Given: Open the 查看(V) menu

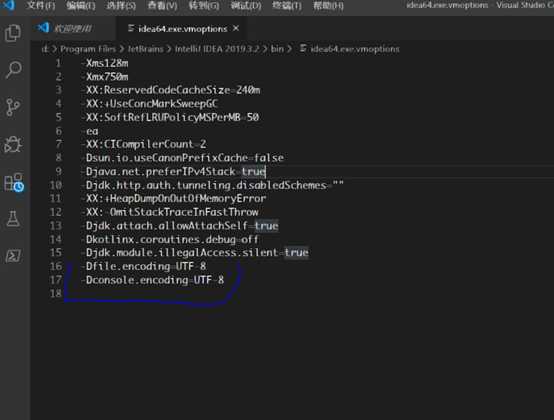Looking at the screenshot, I should (x=163, y=6).
